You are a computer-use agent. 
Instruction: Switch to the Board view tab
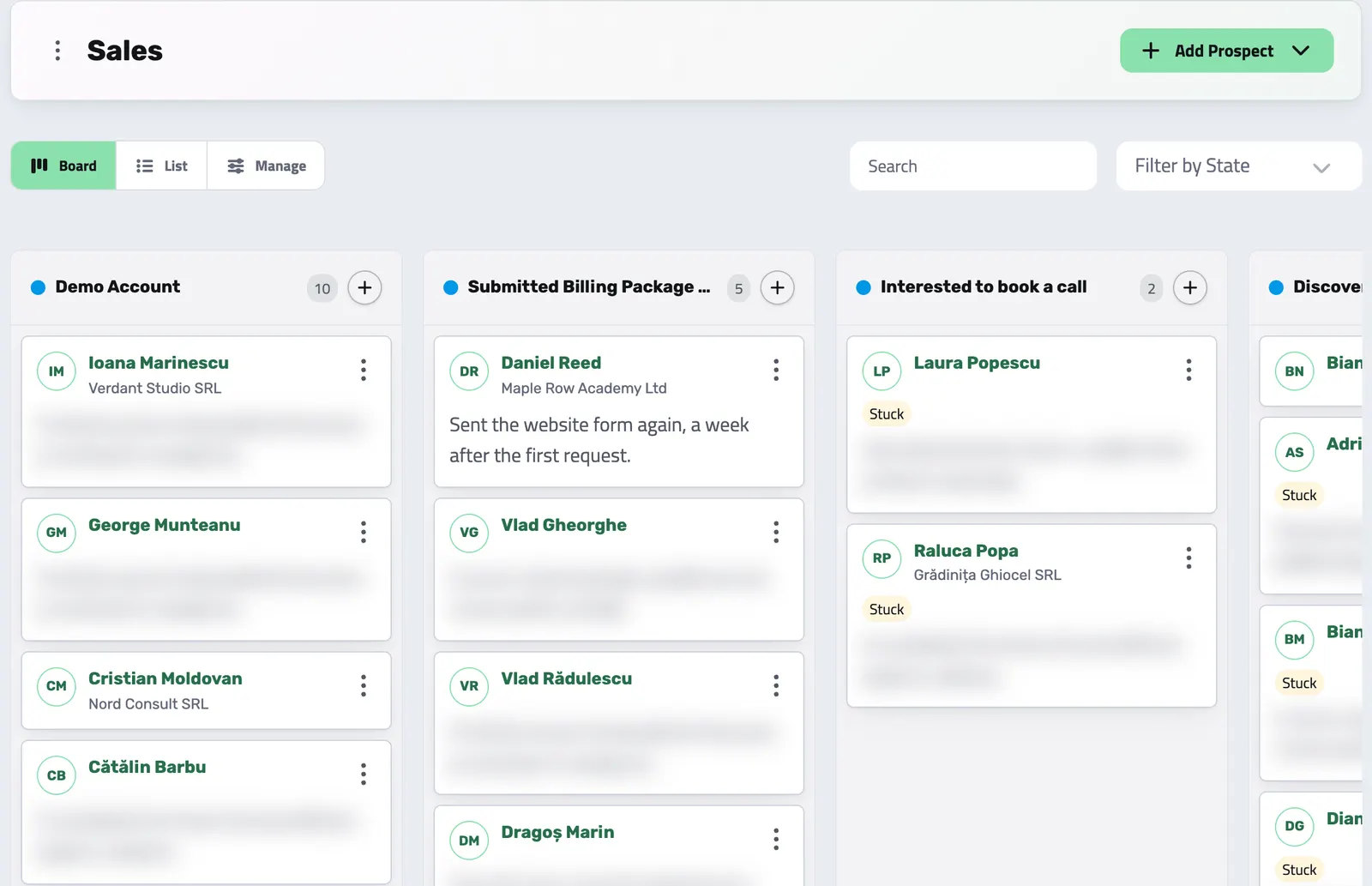(x=63, y=166)
